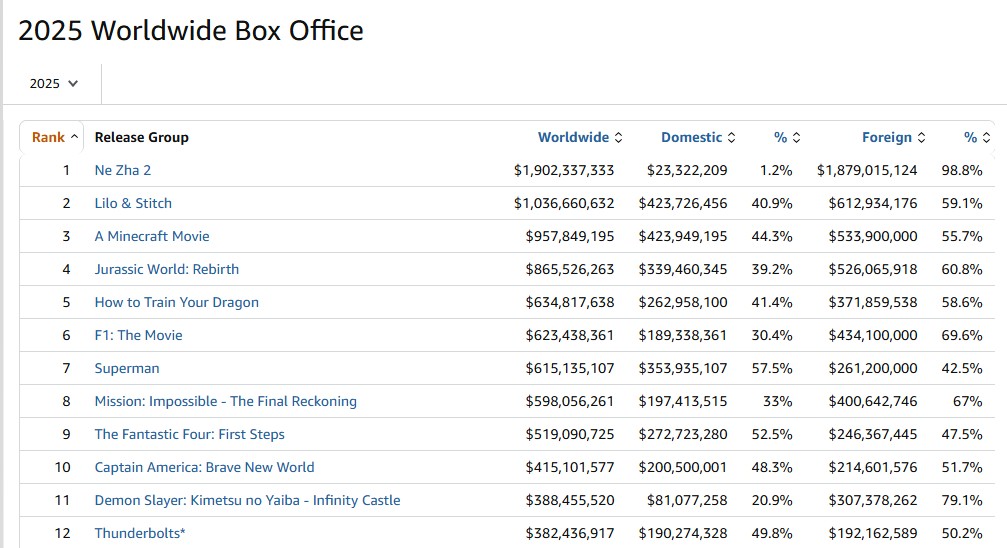Select worldwide value $1,902,337,333

(564, 170)
